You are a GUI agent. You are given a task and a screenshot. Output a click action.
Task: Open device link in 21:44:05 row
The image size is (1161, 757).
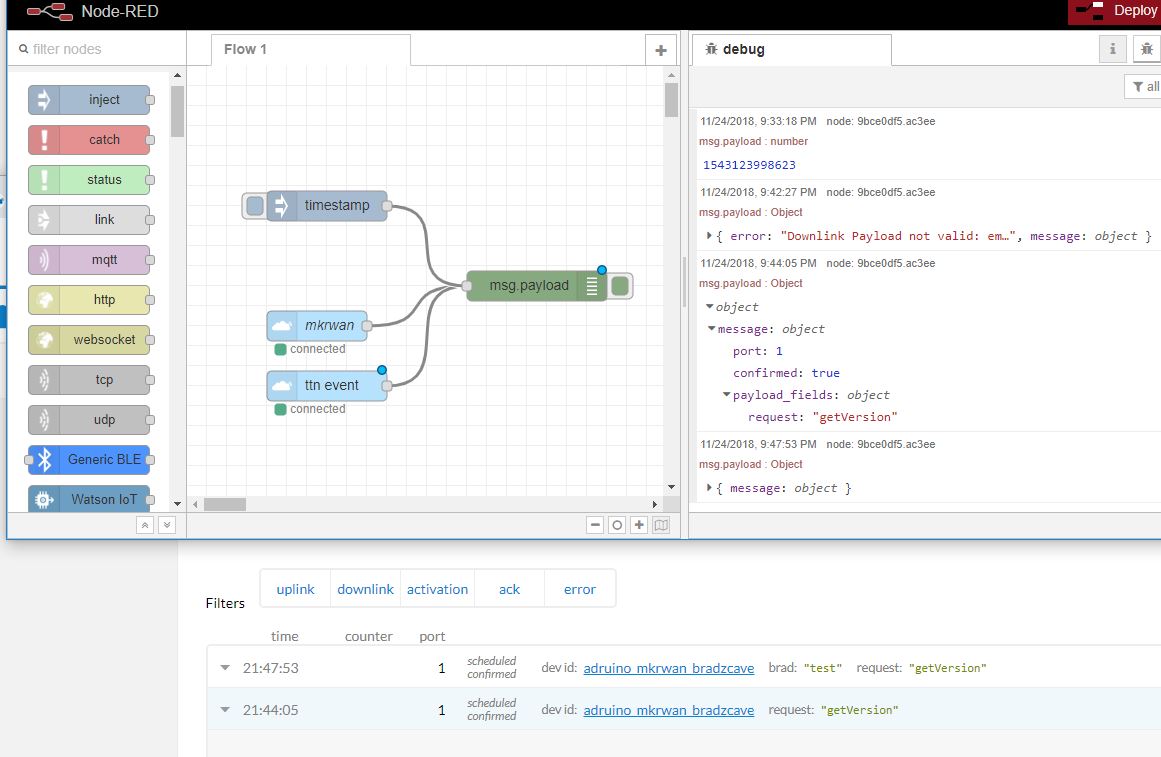669,710
